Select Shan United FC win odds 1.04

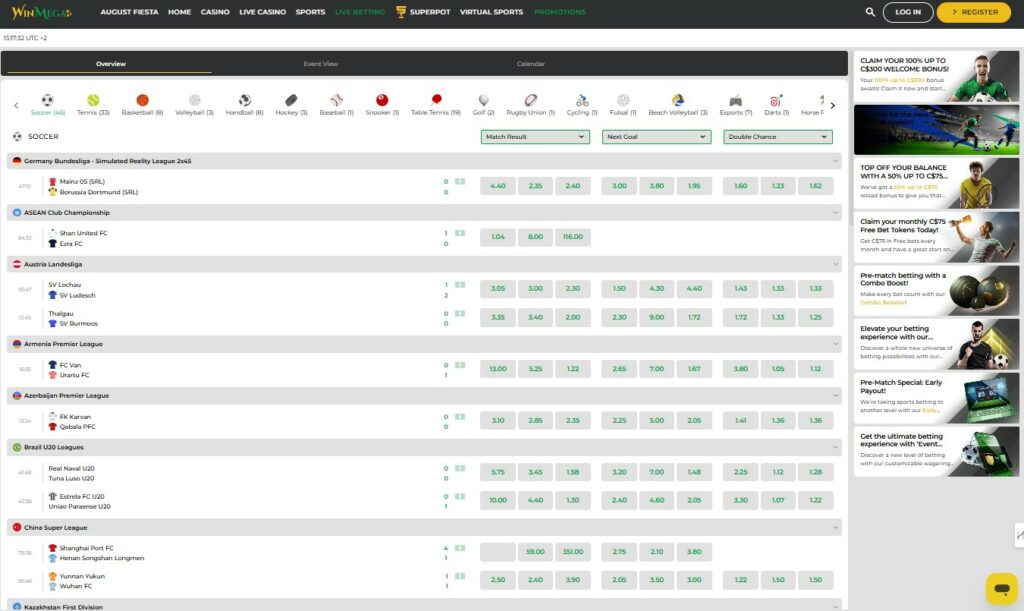[x=498, y=237]
